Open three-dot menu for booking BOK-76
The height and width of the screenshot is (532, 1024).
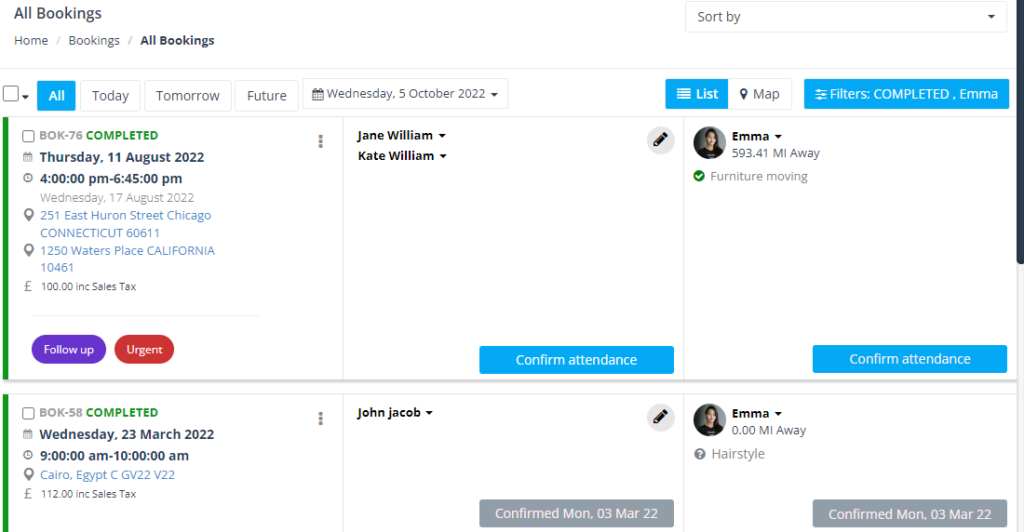point(320,142)
